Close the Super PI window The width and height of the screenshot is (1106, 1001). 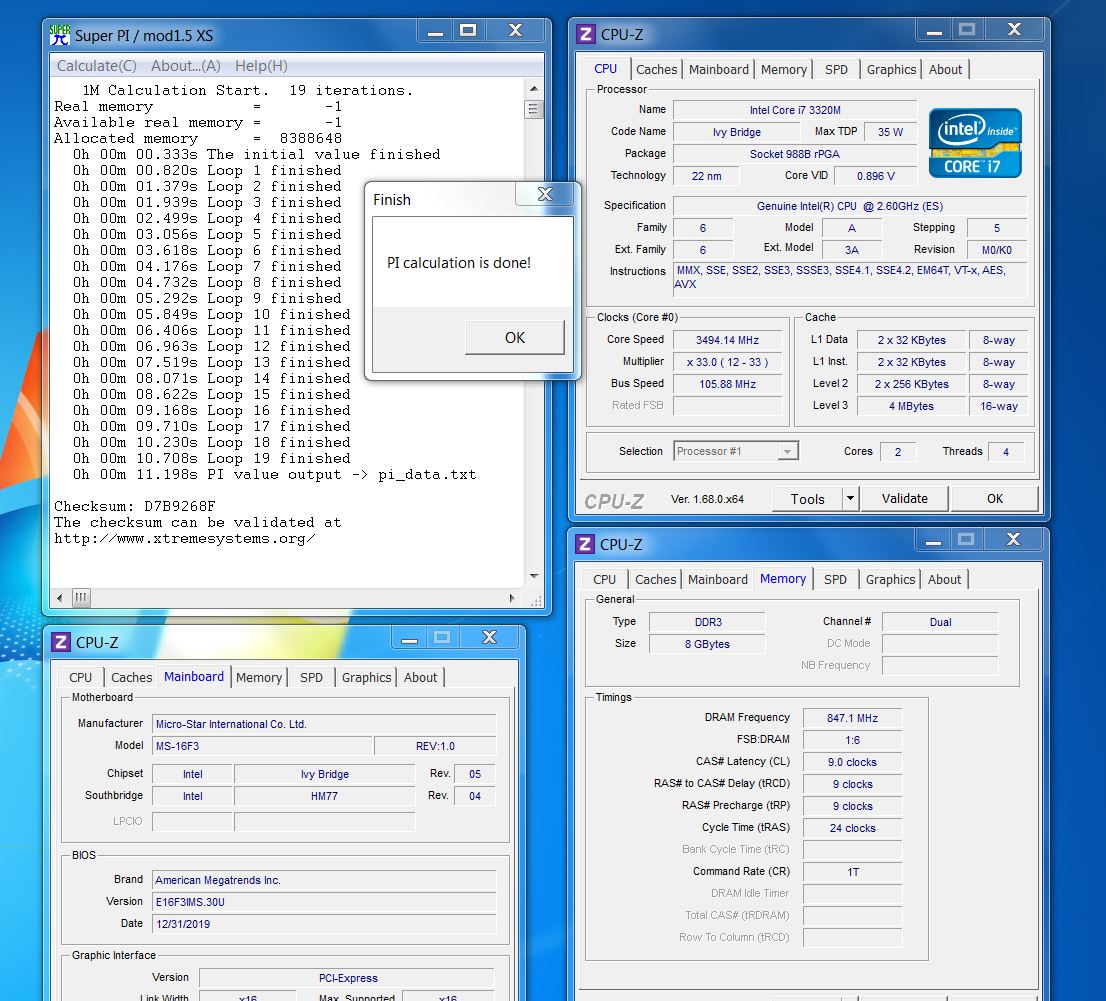[x=516, y=30]
